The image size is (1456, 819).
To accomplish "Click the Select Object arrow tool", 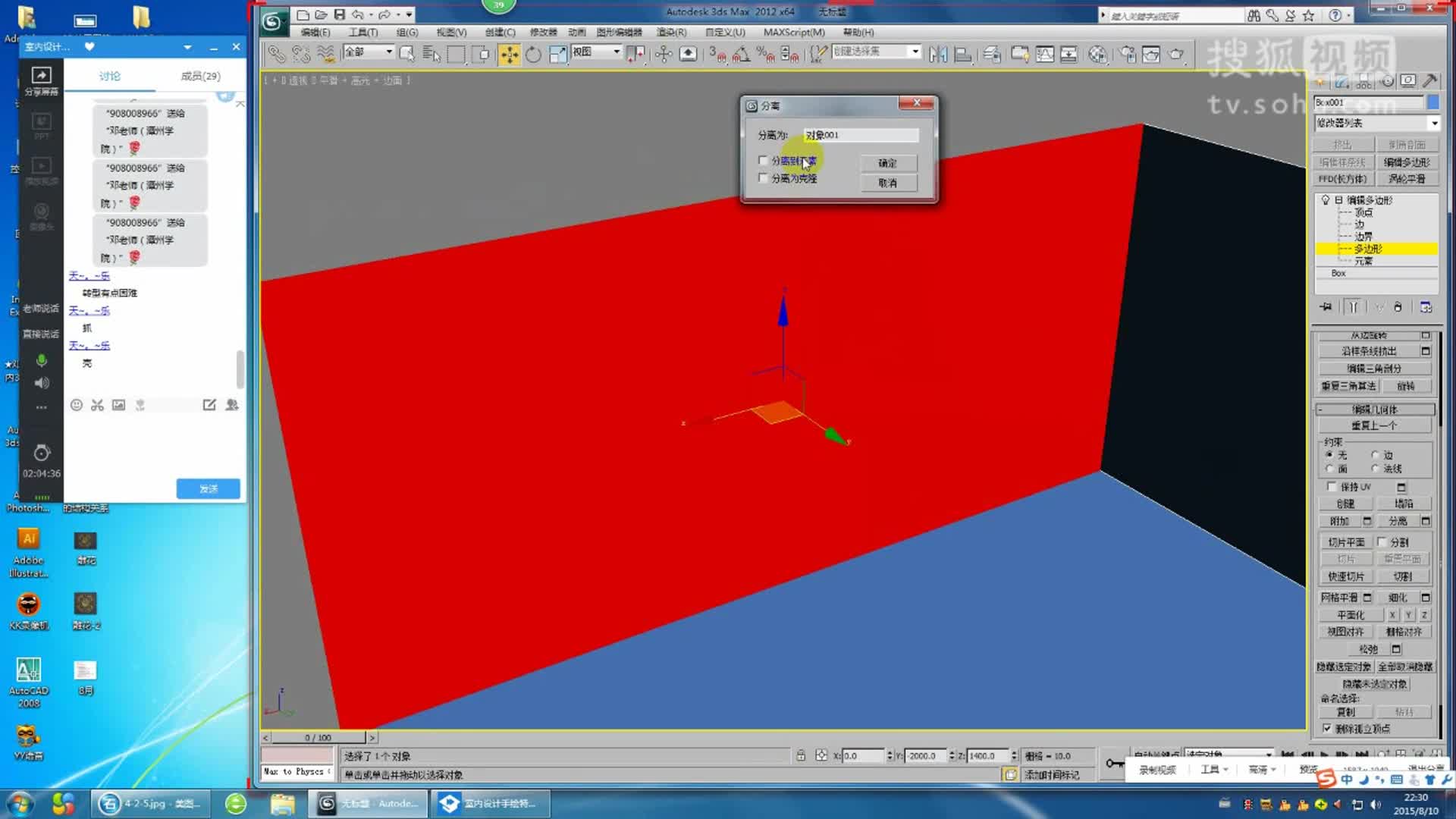I will pos(407,54).
